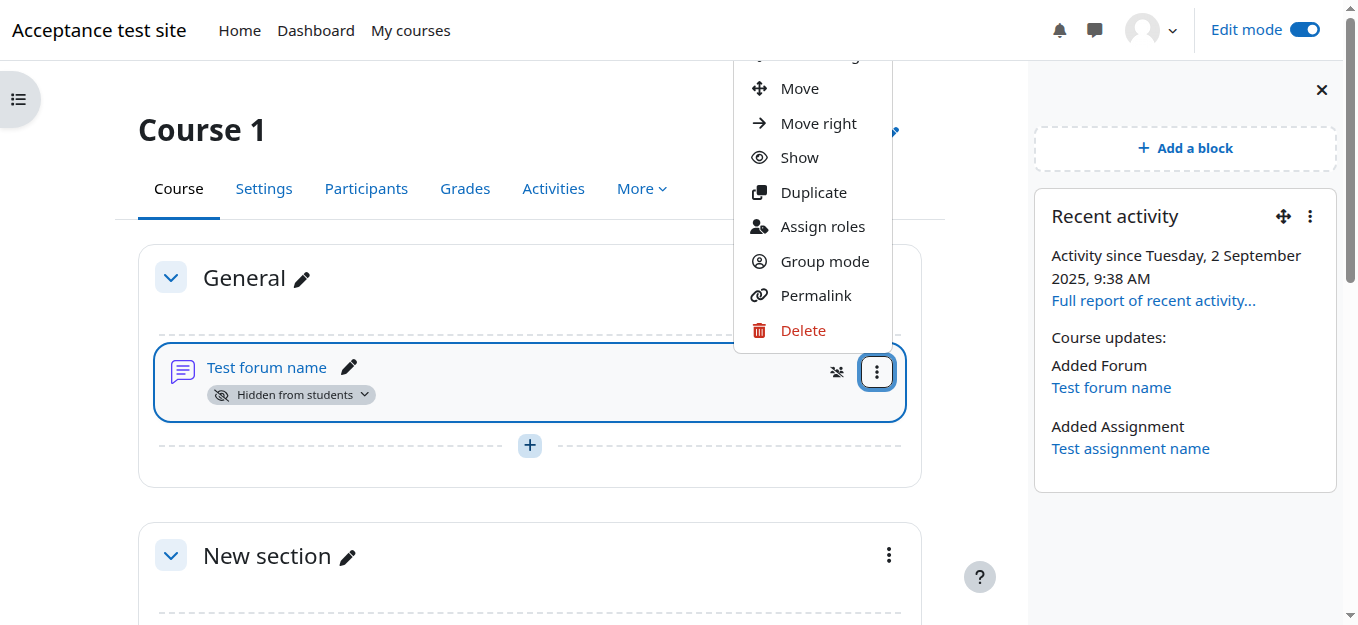Collapse the New section chevron
1358x625 pixels.
click(171, 556)
